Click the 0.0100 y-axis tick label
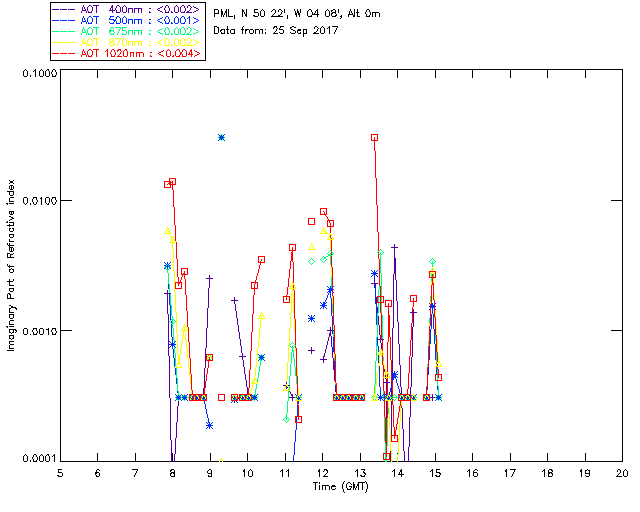The width and height of the screenshot is (640, 512). (x=38, y=202)
